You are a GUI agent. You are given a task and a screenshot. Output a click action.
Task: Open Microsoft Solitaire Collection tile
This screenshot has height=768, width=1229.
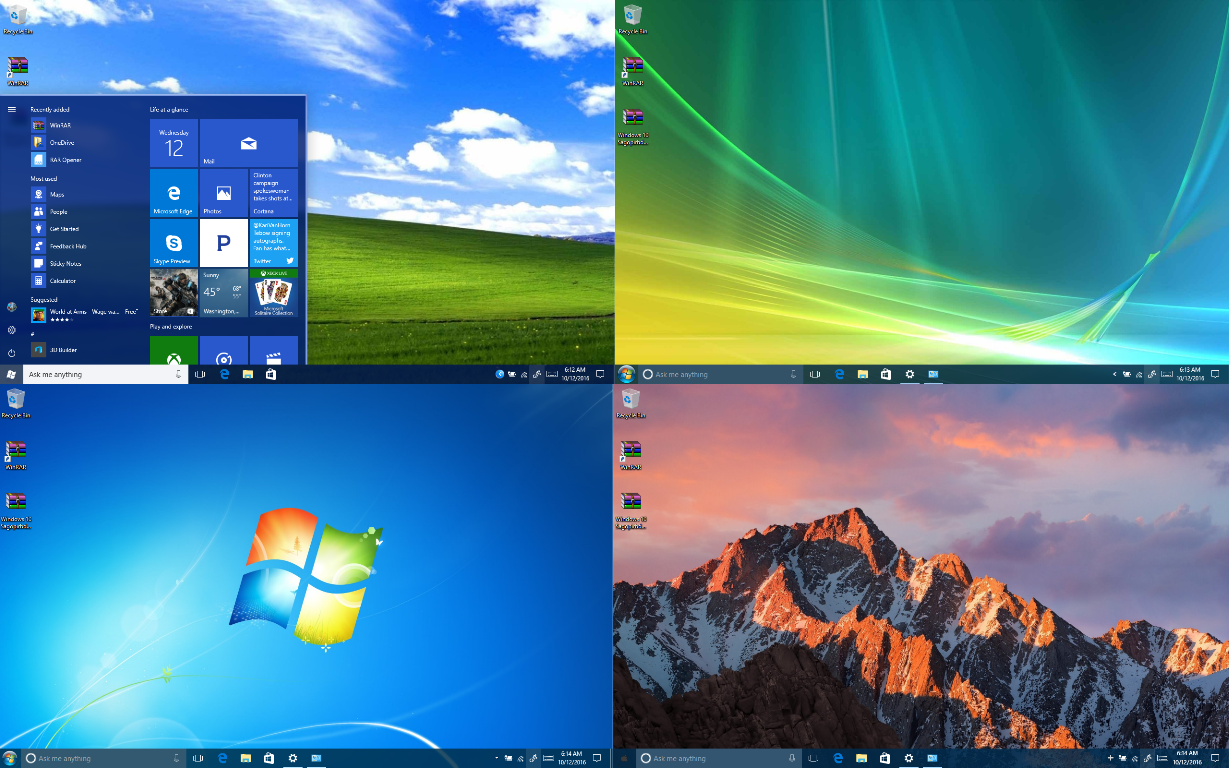pyautogui.click(x=274, y=292)
